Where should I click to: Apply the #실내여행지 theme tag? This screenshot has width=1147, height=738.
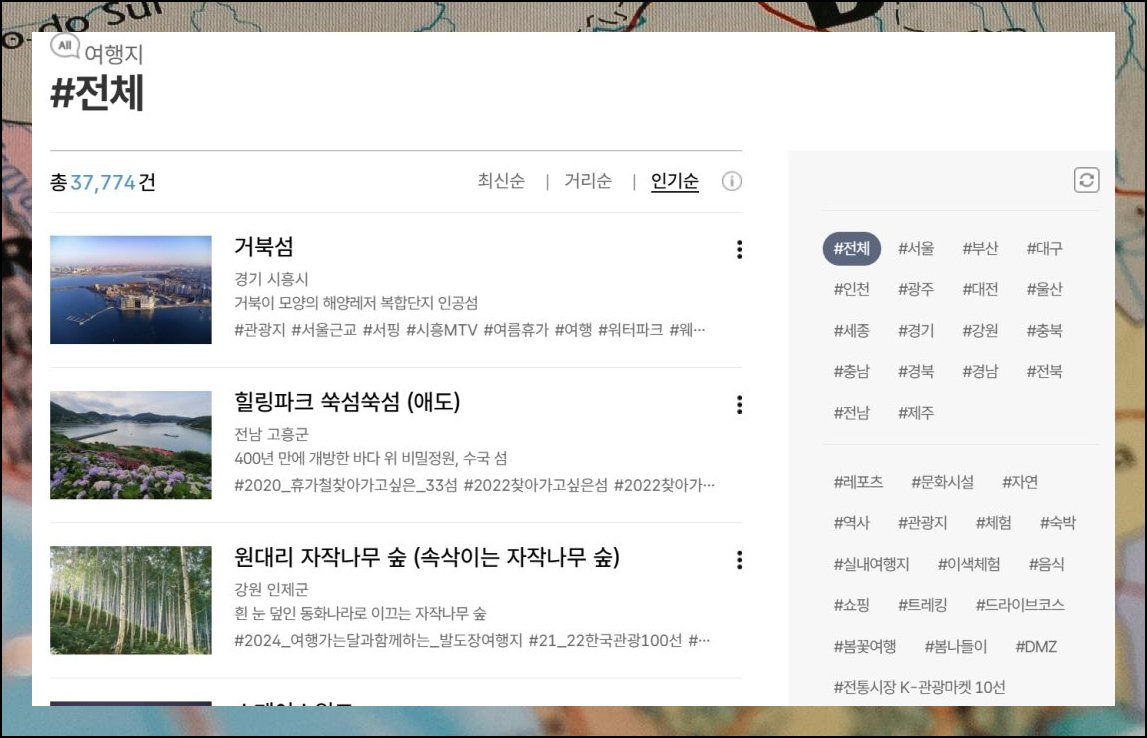(x=871, y=565)
